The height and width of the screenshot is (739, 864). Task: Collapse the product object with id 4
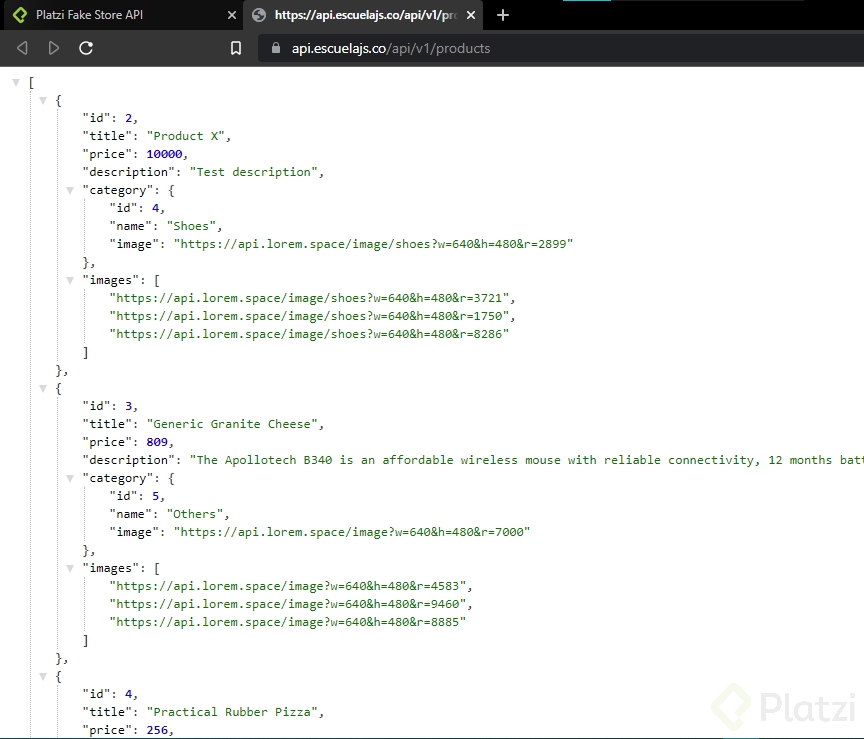tap(43, 677)
